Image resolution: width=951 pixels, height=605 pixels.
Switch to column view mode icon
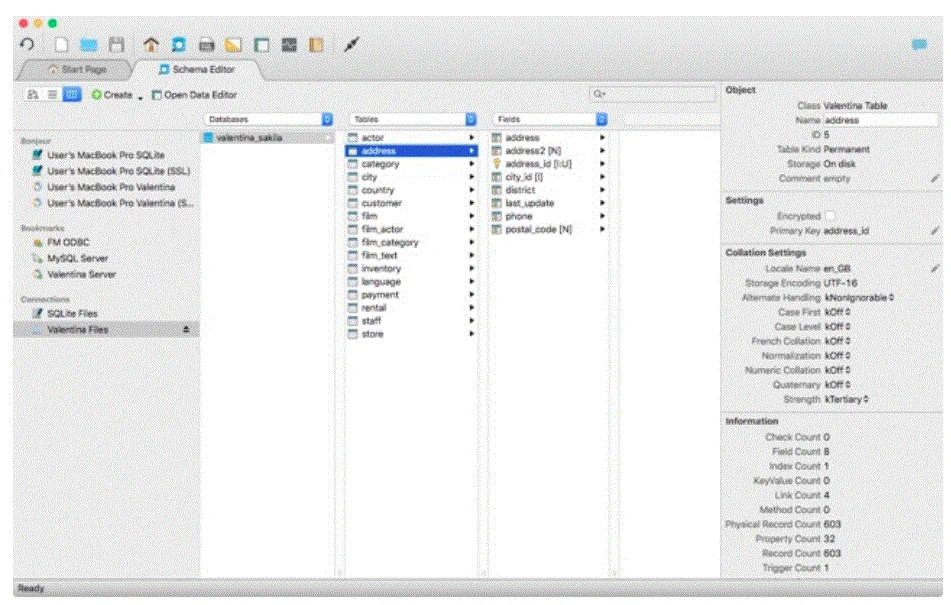tap(72, 95)
